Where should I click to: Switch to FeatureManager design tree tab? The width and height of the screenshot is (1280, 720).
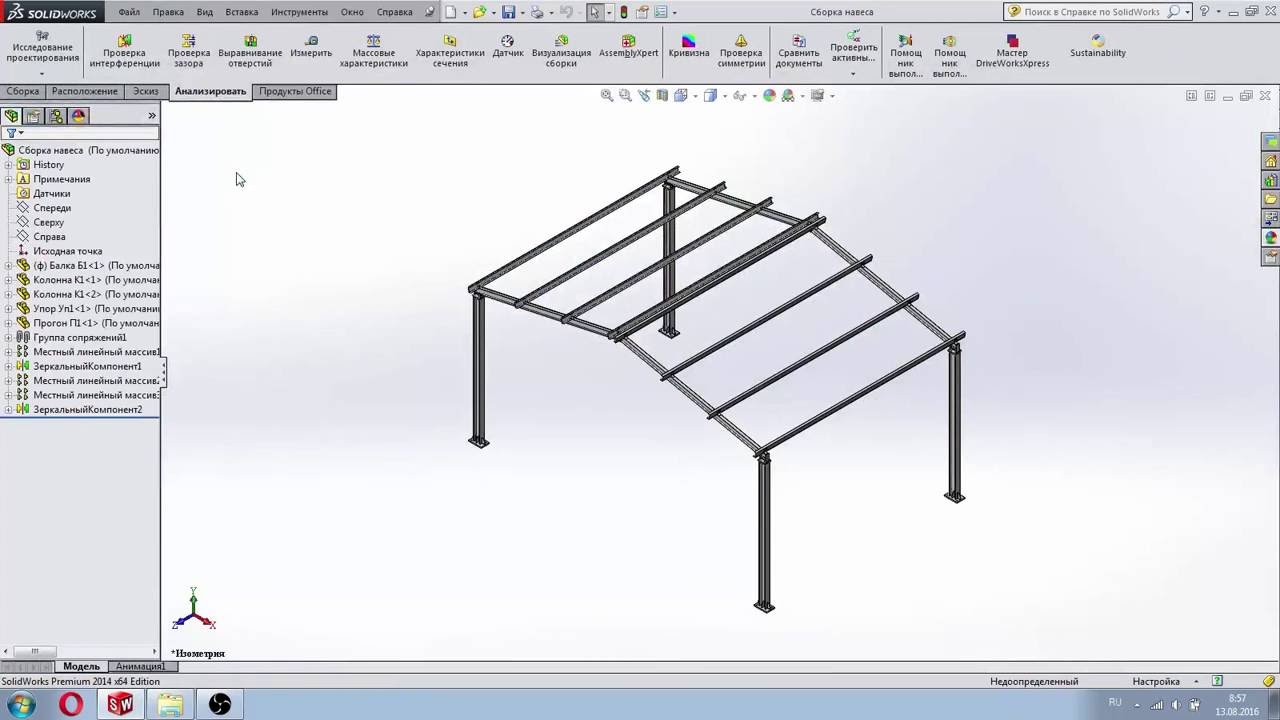point(12,116)
